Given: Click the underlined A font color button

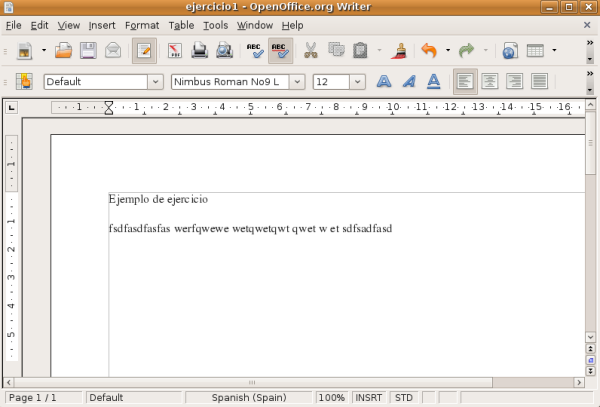Looking at the screenshot, I should pos(433,81).
